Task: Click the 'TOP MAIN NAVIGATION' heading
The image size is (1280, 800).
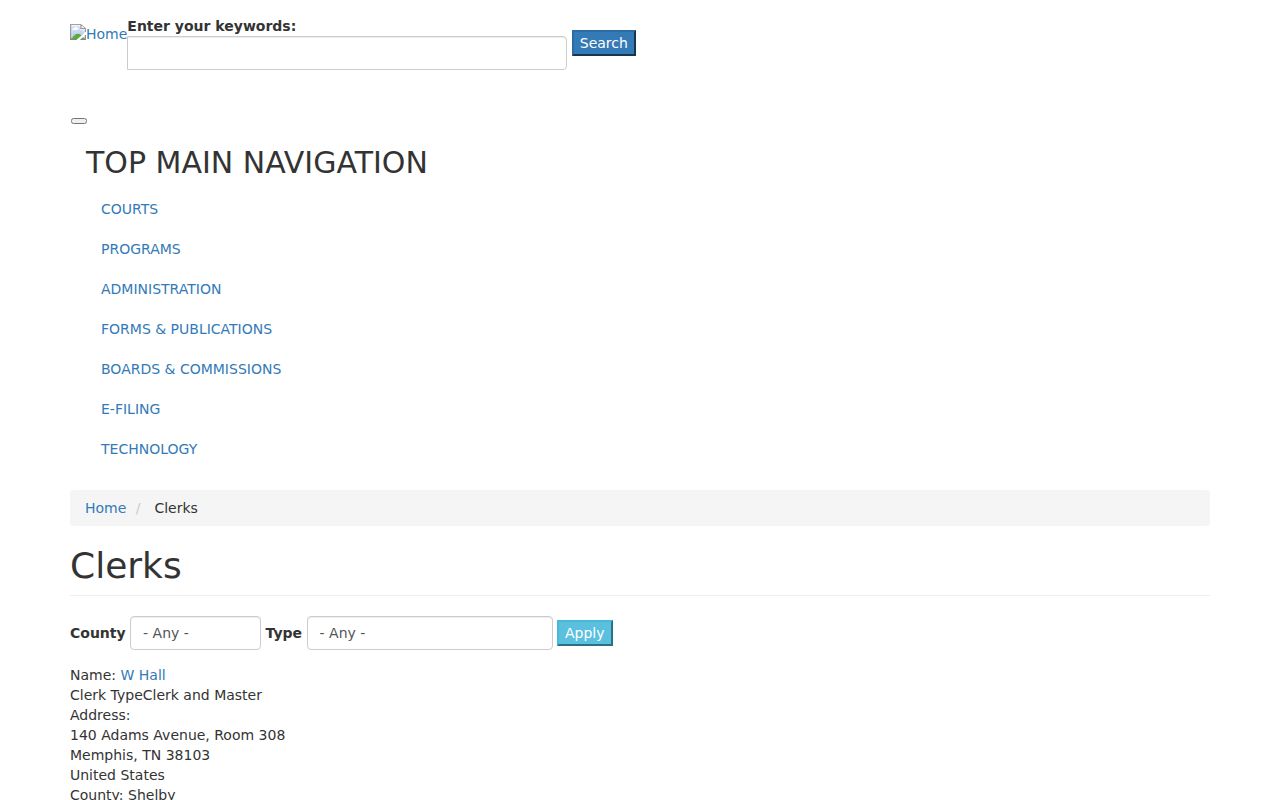Action: (257, 162)
